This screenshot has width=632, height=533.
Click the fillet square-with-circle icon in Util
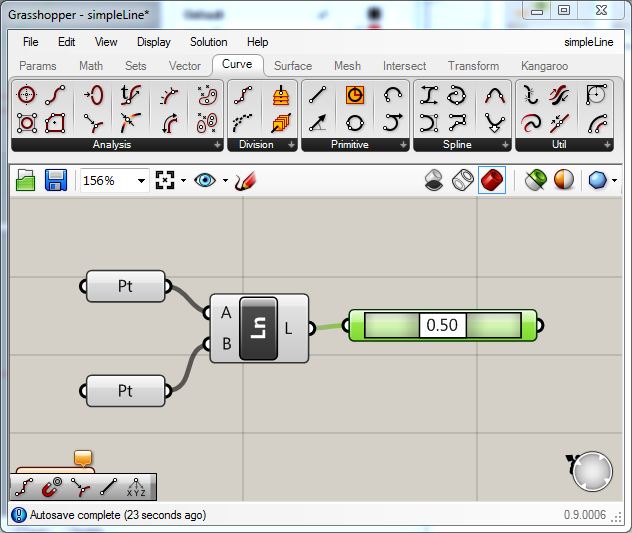(597, 94)
